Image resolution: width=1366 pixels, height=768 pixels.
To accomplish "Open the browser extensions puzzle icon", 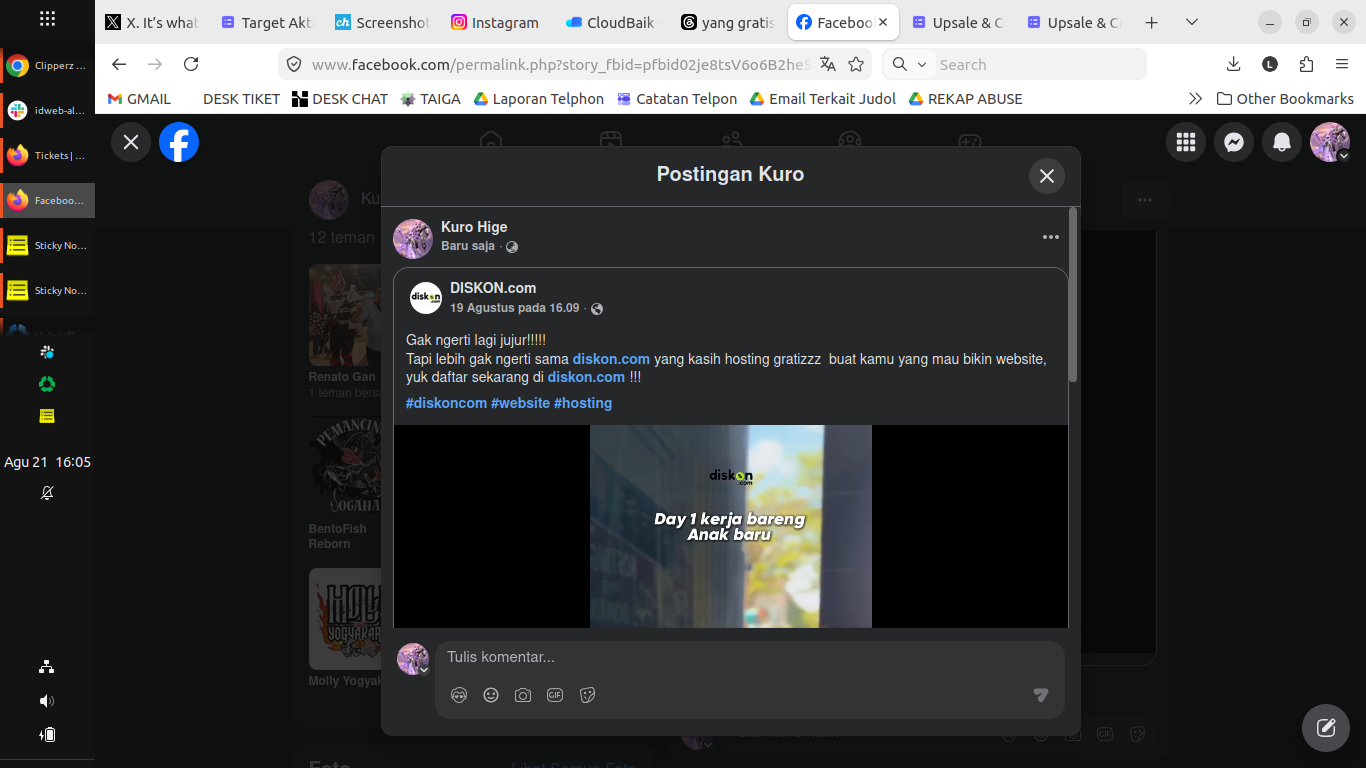I will tap(1306, 64).
